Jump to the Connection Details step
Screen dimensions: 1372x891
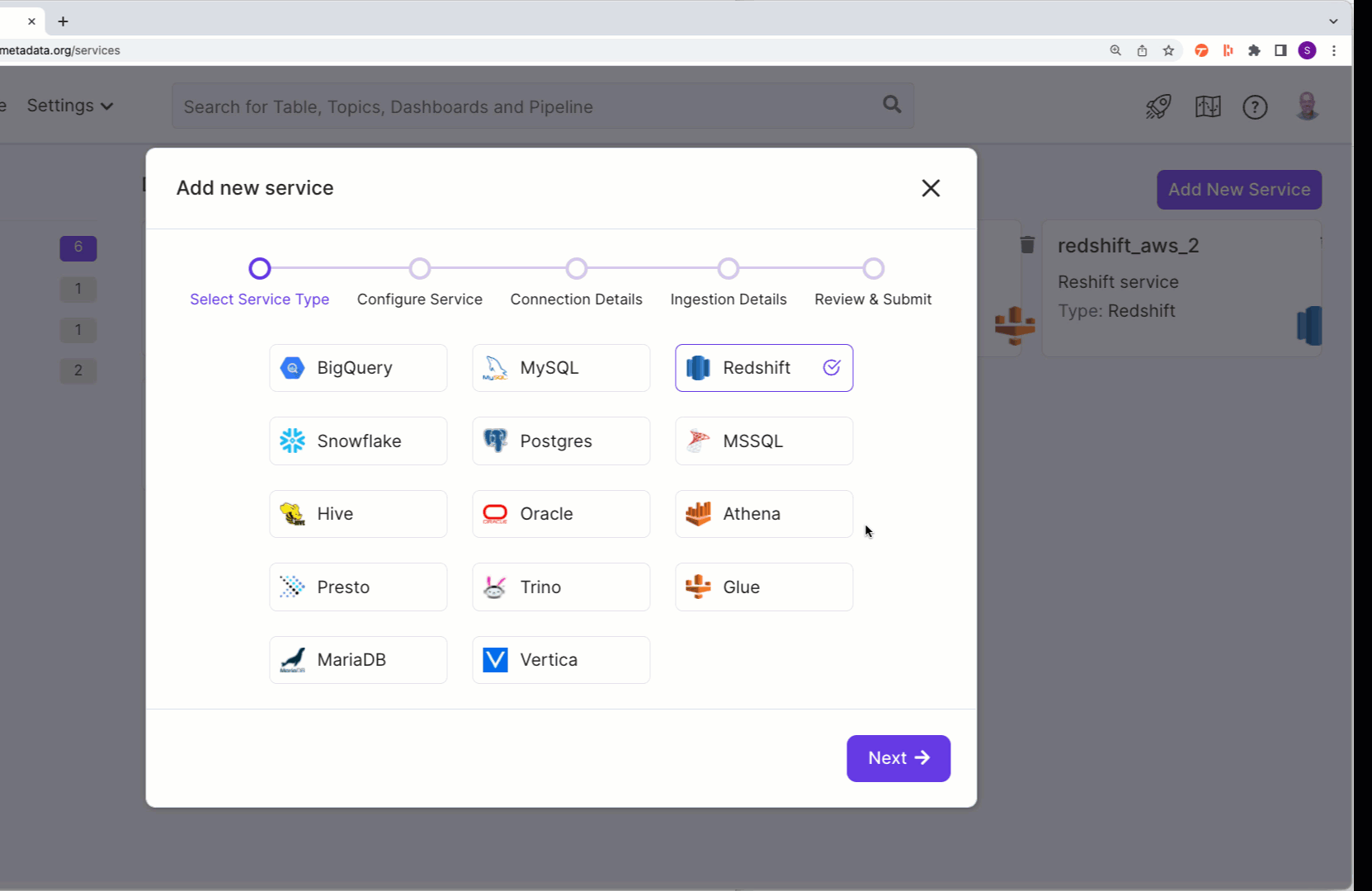tap(577, 269)
